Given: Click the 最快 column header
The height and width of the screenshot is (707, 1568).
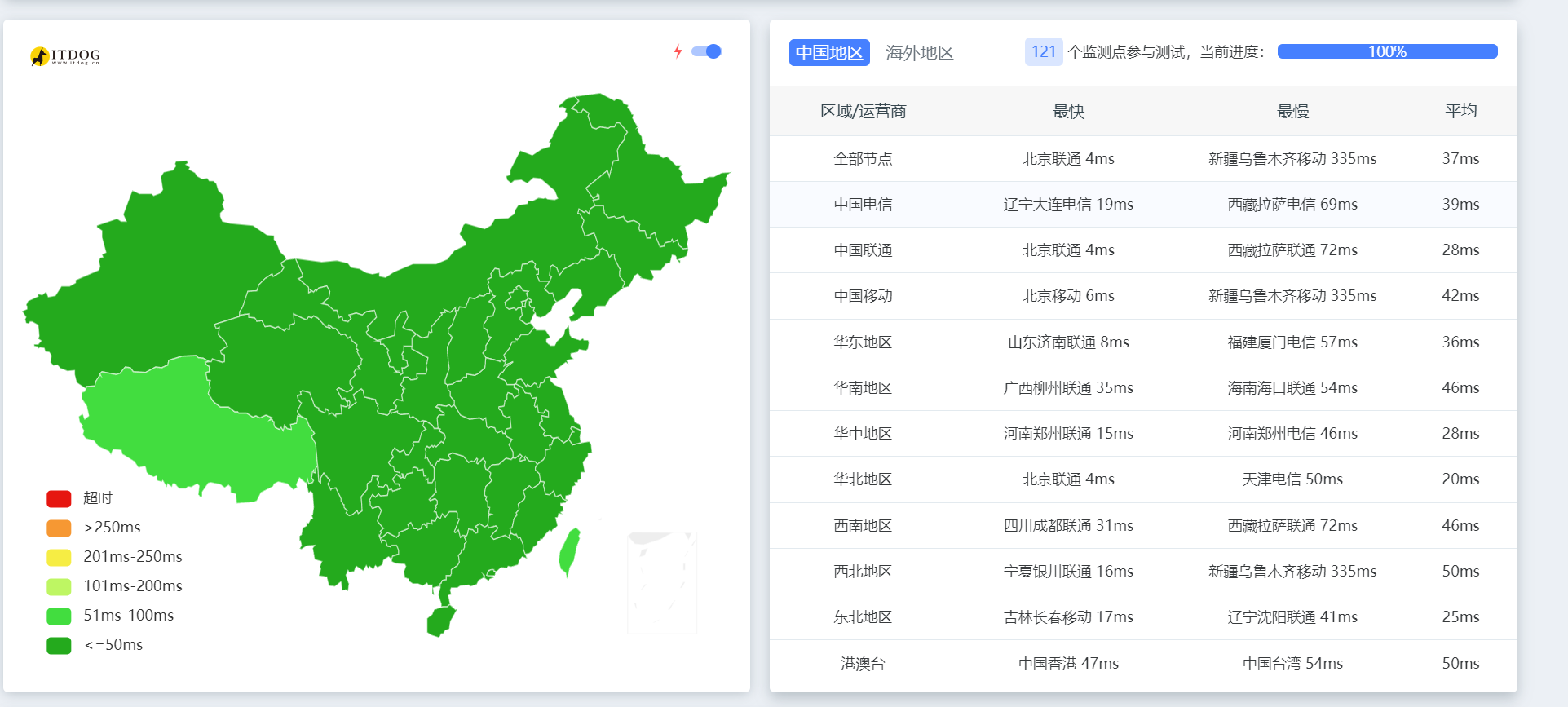Looking at the screenshot, I should [1068, 111].
